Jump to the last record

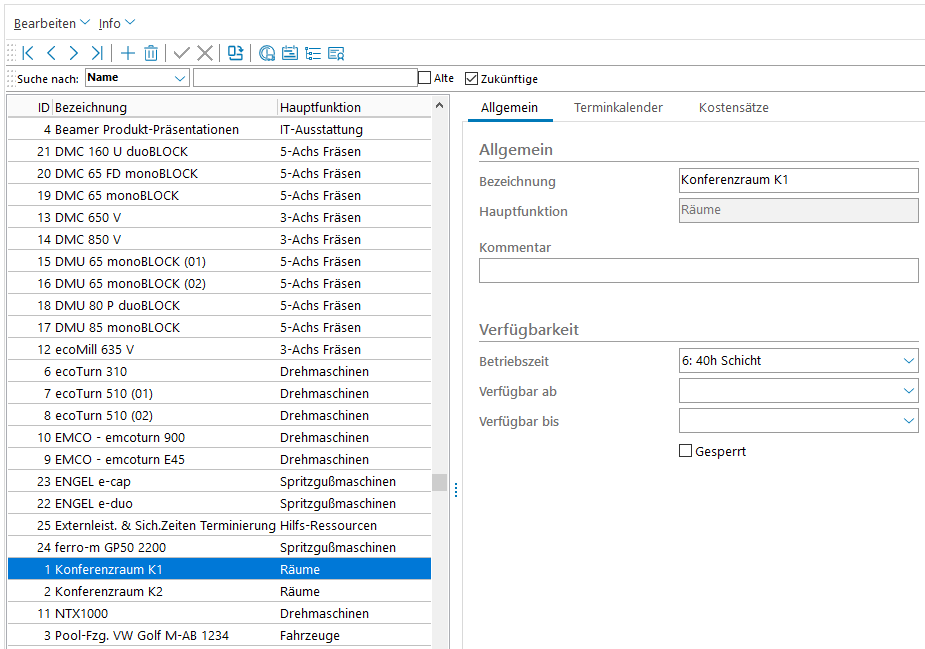[96, 53]
